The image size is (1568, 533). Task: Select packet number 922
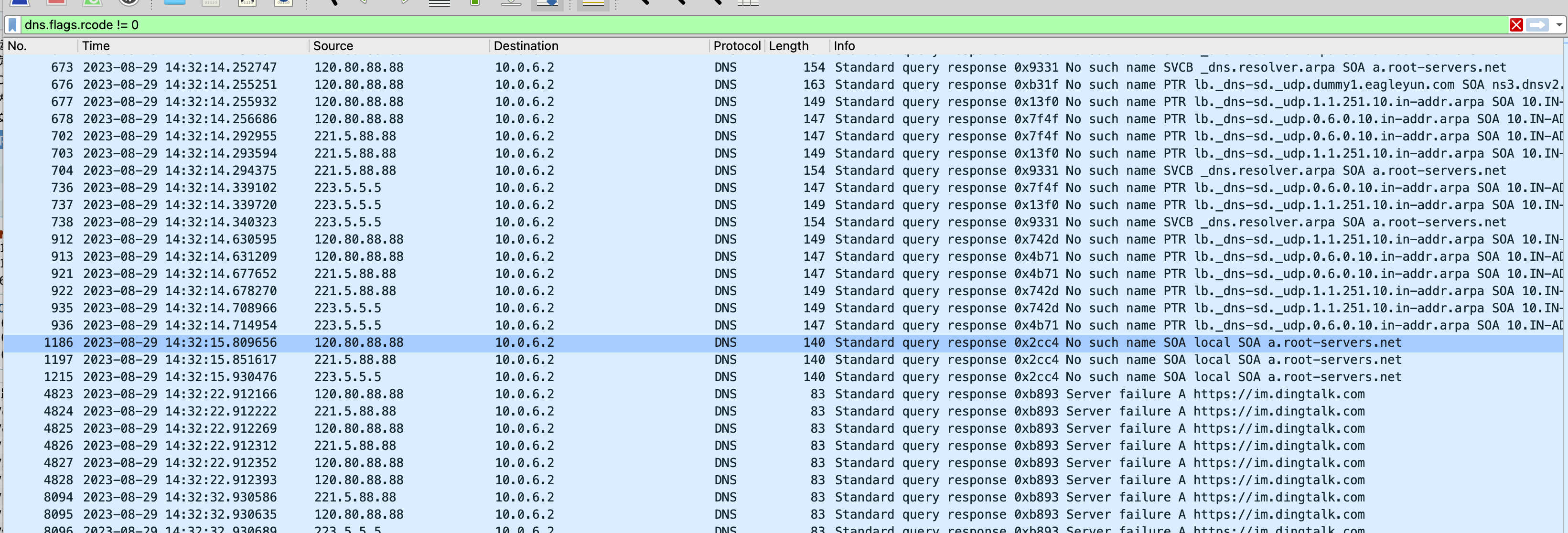click(x=784, y=291)
